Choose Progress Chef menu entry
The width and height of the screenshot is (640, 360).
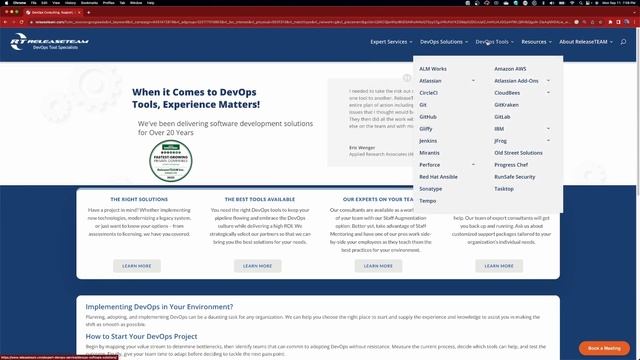[x=511, y=165]
